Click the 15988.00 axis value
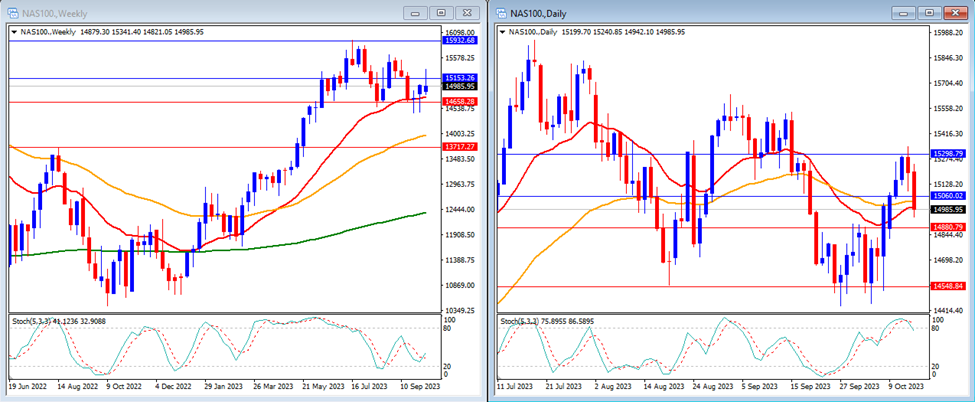This screenshot has height=402, width=975. (949, 32)
